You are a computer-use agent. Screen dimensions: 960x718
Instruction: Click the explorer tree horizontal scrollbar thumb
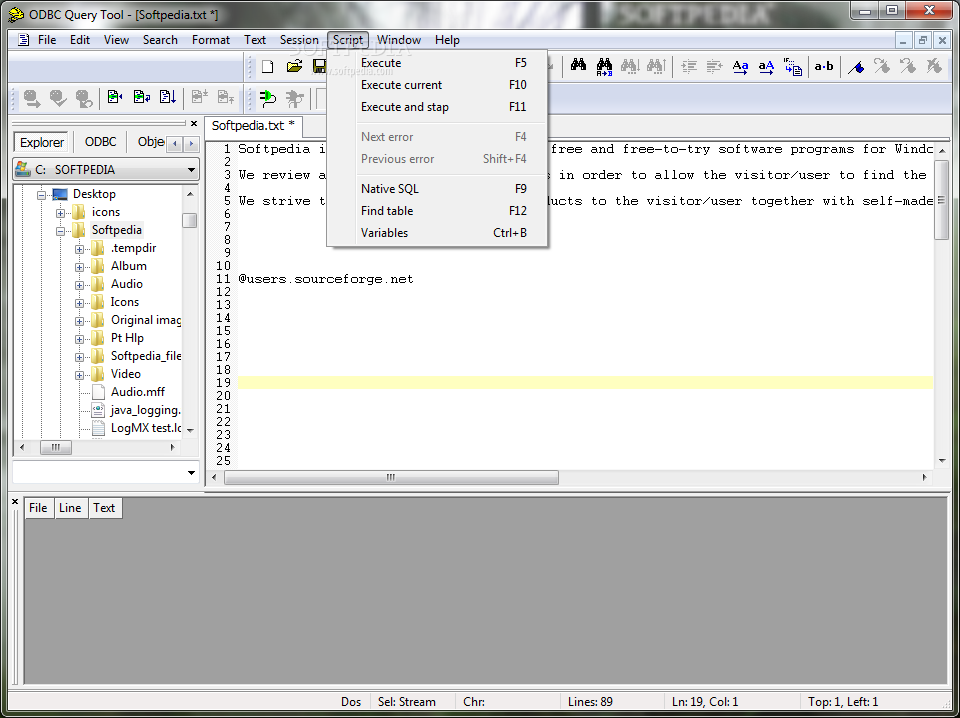click(56, 447)
